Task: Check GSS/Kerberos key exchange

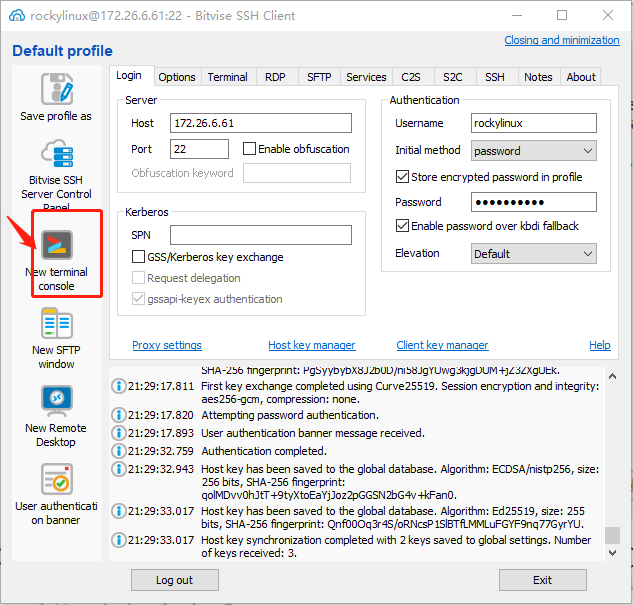Action: tap(138, 257)
